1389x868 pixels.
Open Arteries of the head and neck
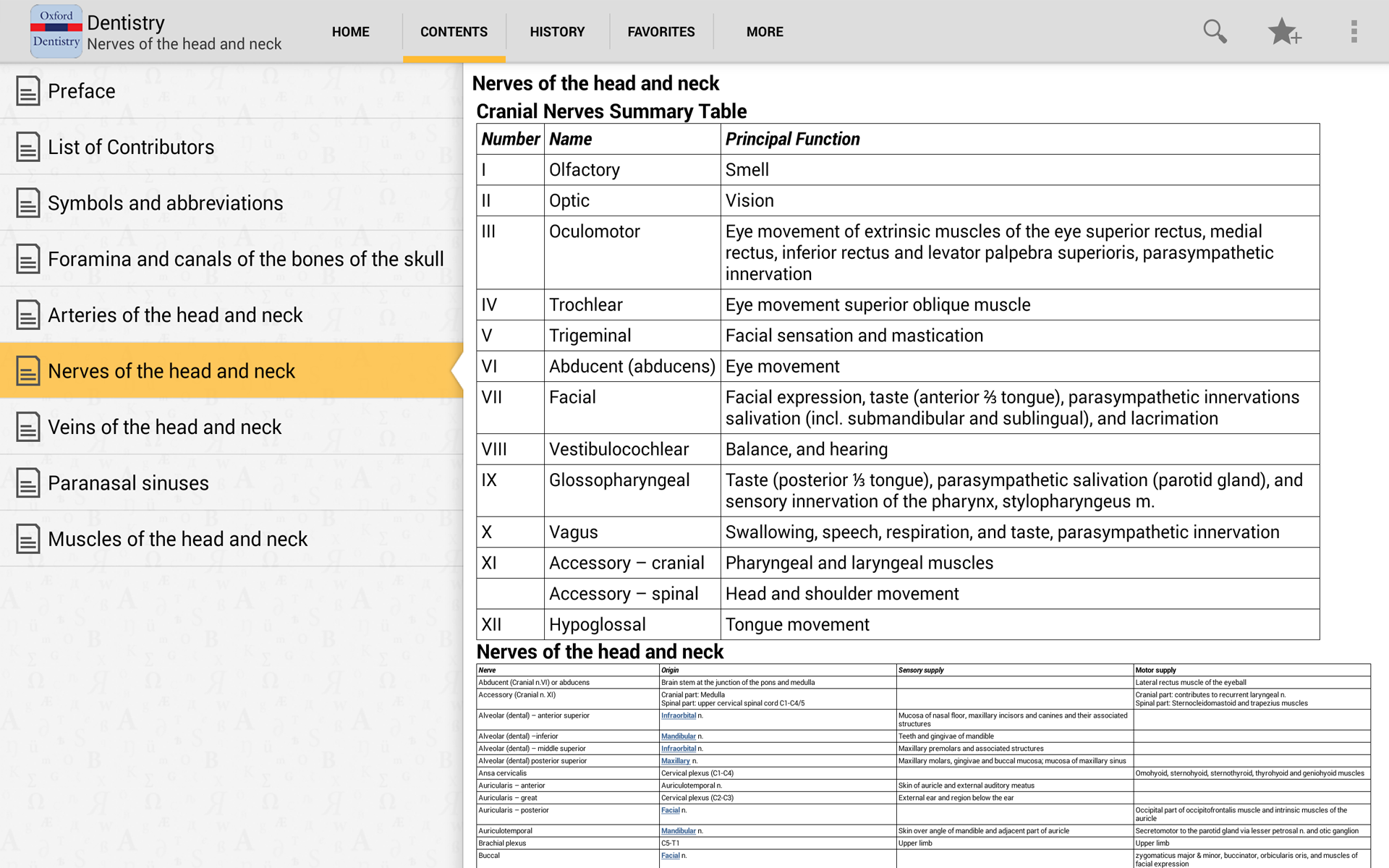coord(231,315)
